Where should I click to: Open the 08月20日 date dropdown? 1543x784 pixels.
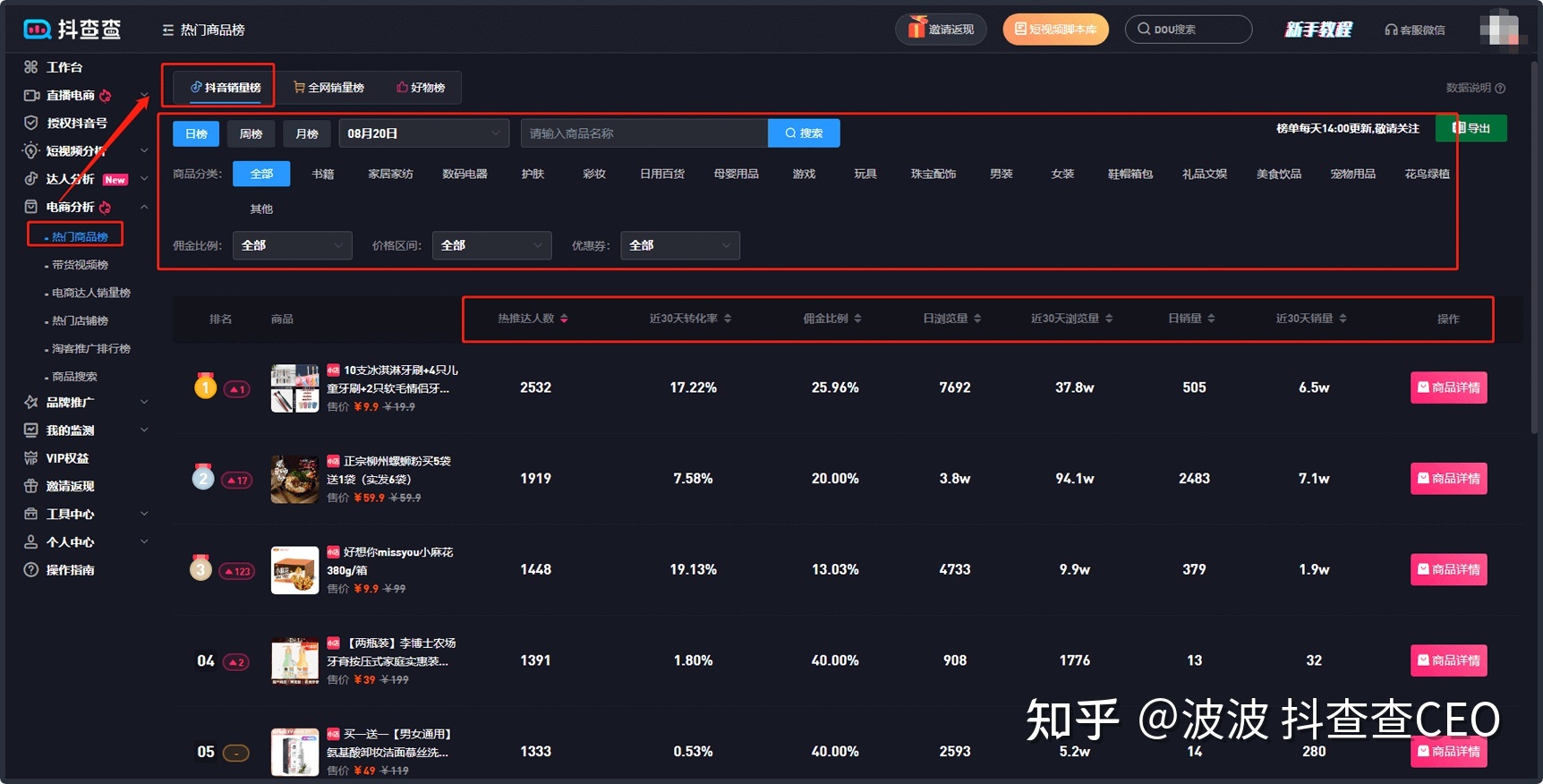click(424, 133)
